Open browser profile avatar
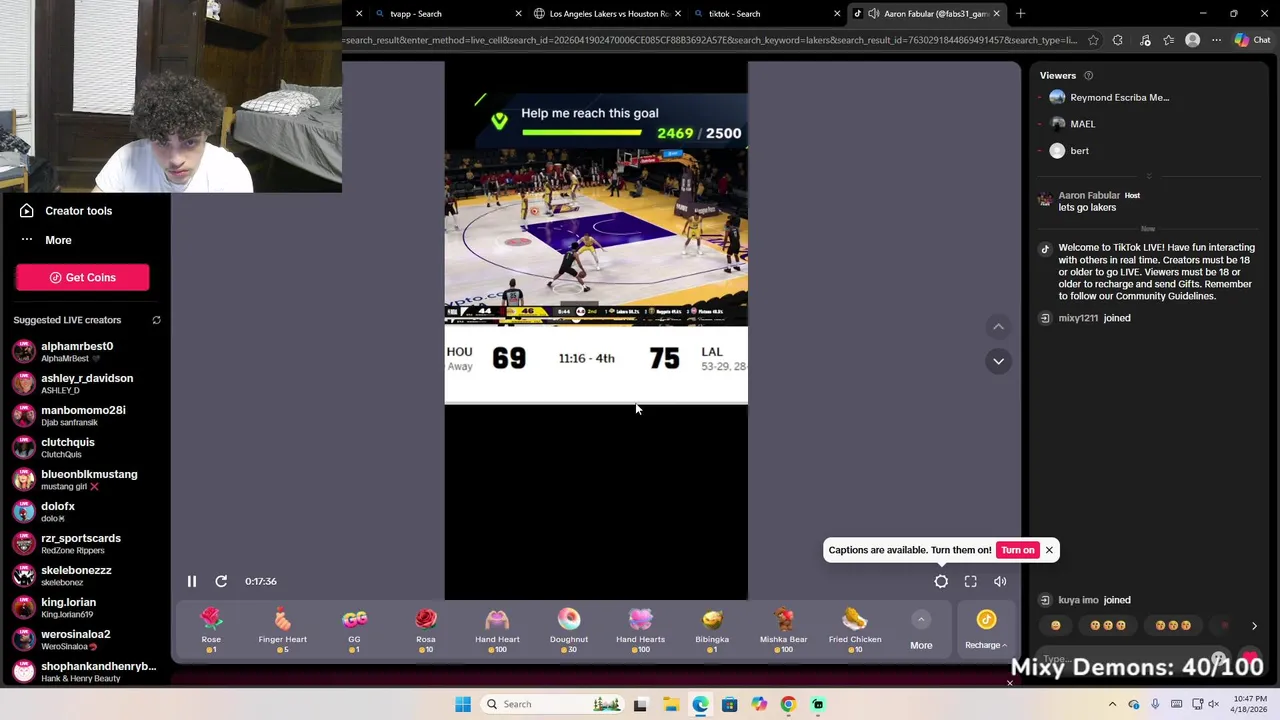Image resolution: width=1280 pixels, height=720 pixels. (x=1192, y=40)
